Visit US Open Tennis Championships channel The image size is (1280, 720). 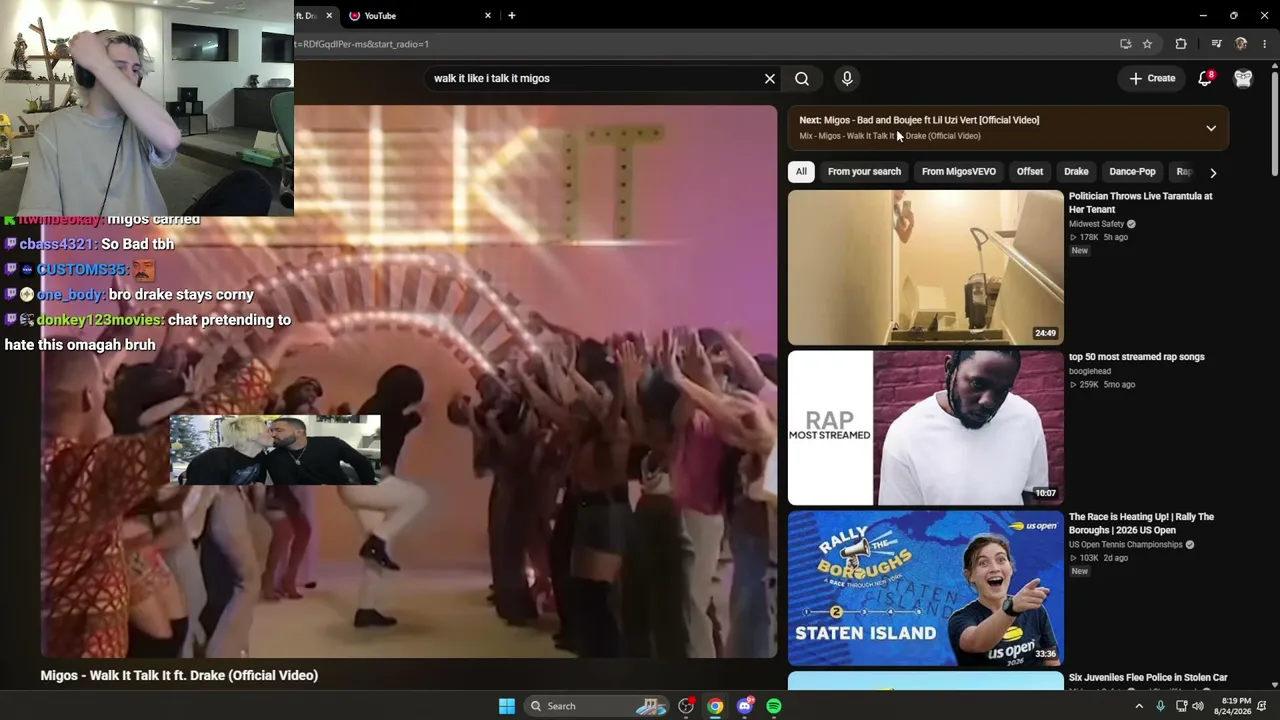1126,545
